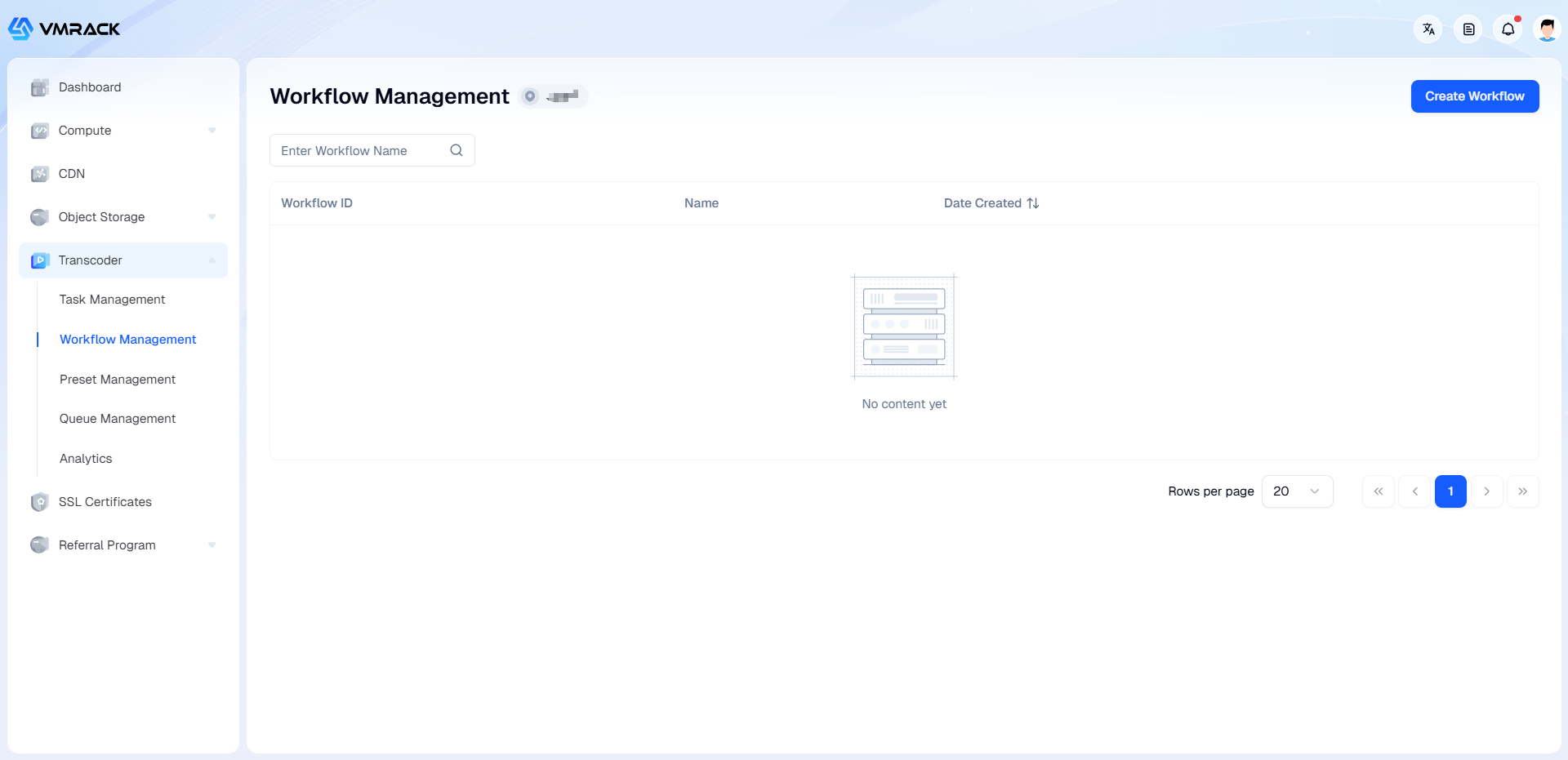Viewport: 1568px width, 760px height.
Task: Select Workflow Management submenu item
Action: point(127,340)
